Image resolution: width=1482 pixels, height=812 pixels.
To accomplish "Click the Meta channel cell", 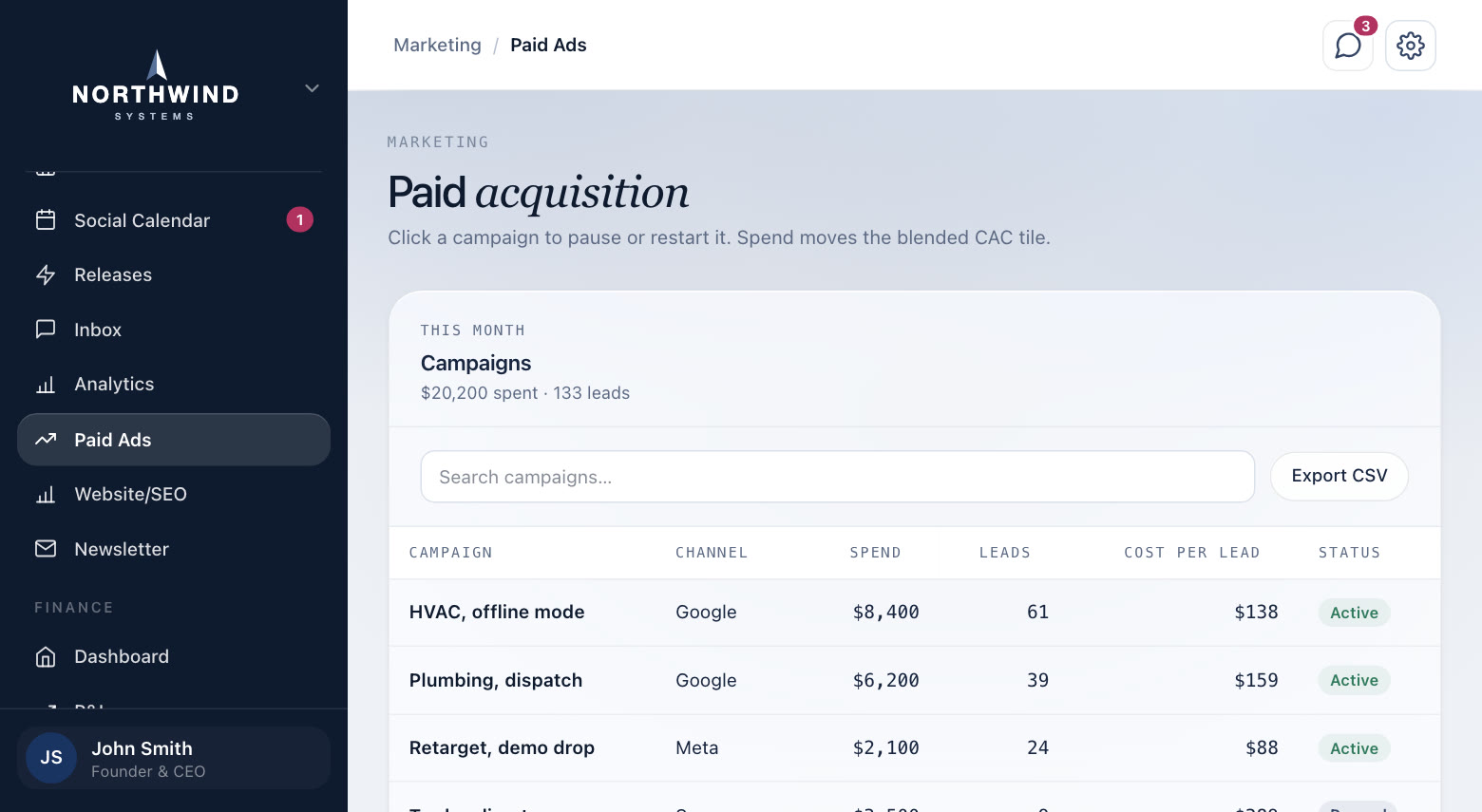I will coord(696,748).
